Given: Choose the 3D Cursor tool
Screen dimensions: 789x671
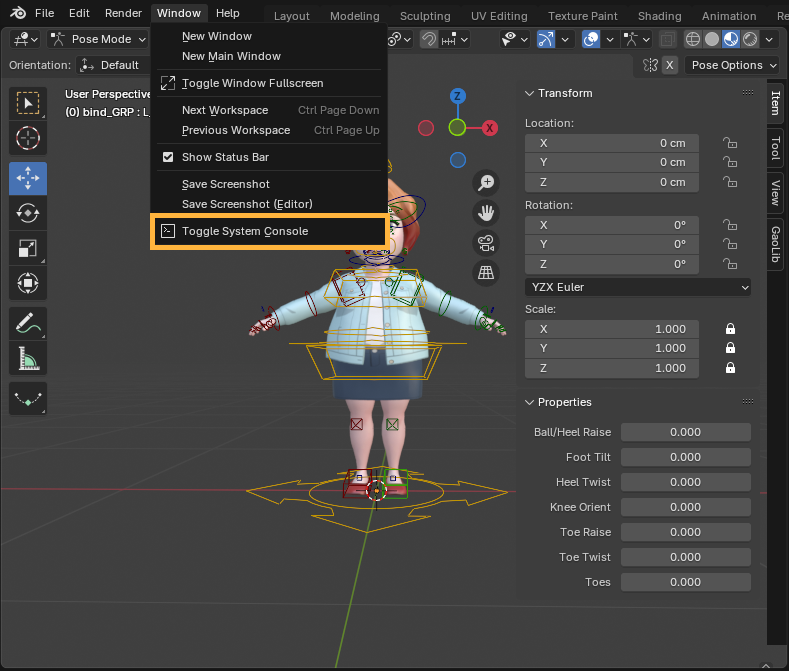Looking at the screenshot, I should click(x=28, y=137).
